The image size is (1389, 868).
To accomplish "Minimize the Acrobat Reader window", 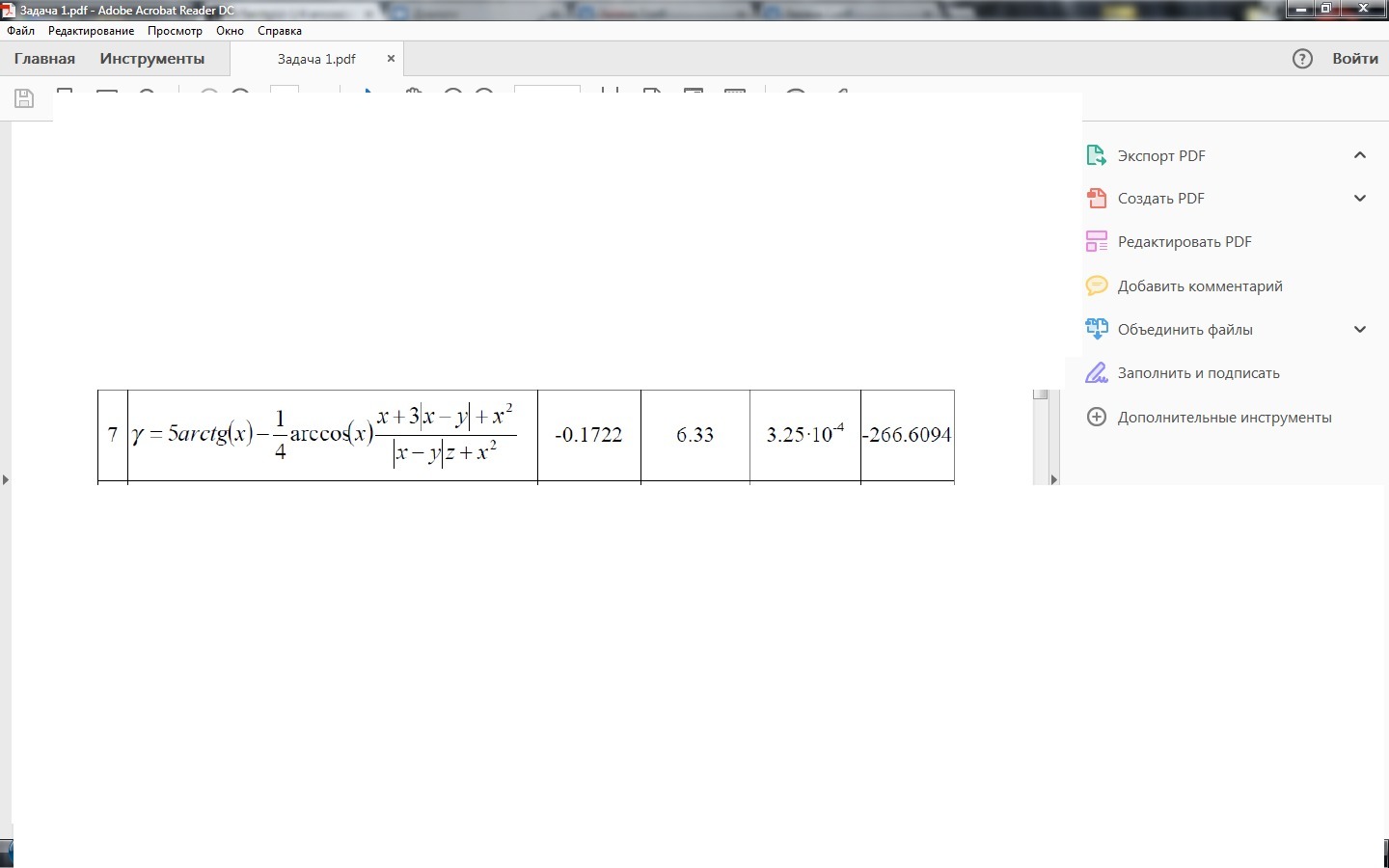I will click(x=1301, y=9).
